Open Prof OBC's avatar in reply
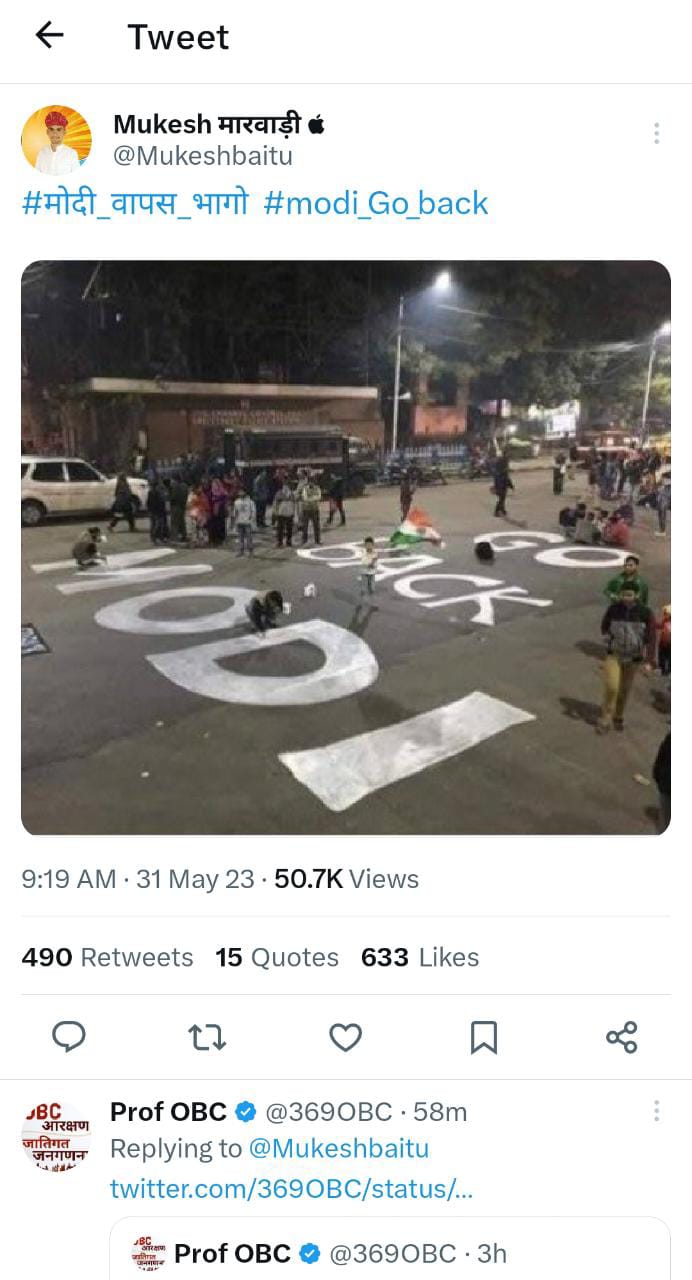This screenshot has height=1280, width=692. [56, 1137]
